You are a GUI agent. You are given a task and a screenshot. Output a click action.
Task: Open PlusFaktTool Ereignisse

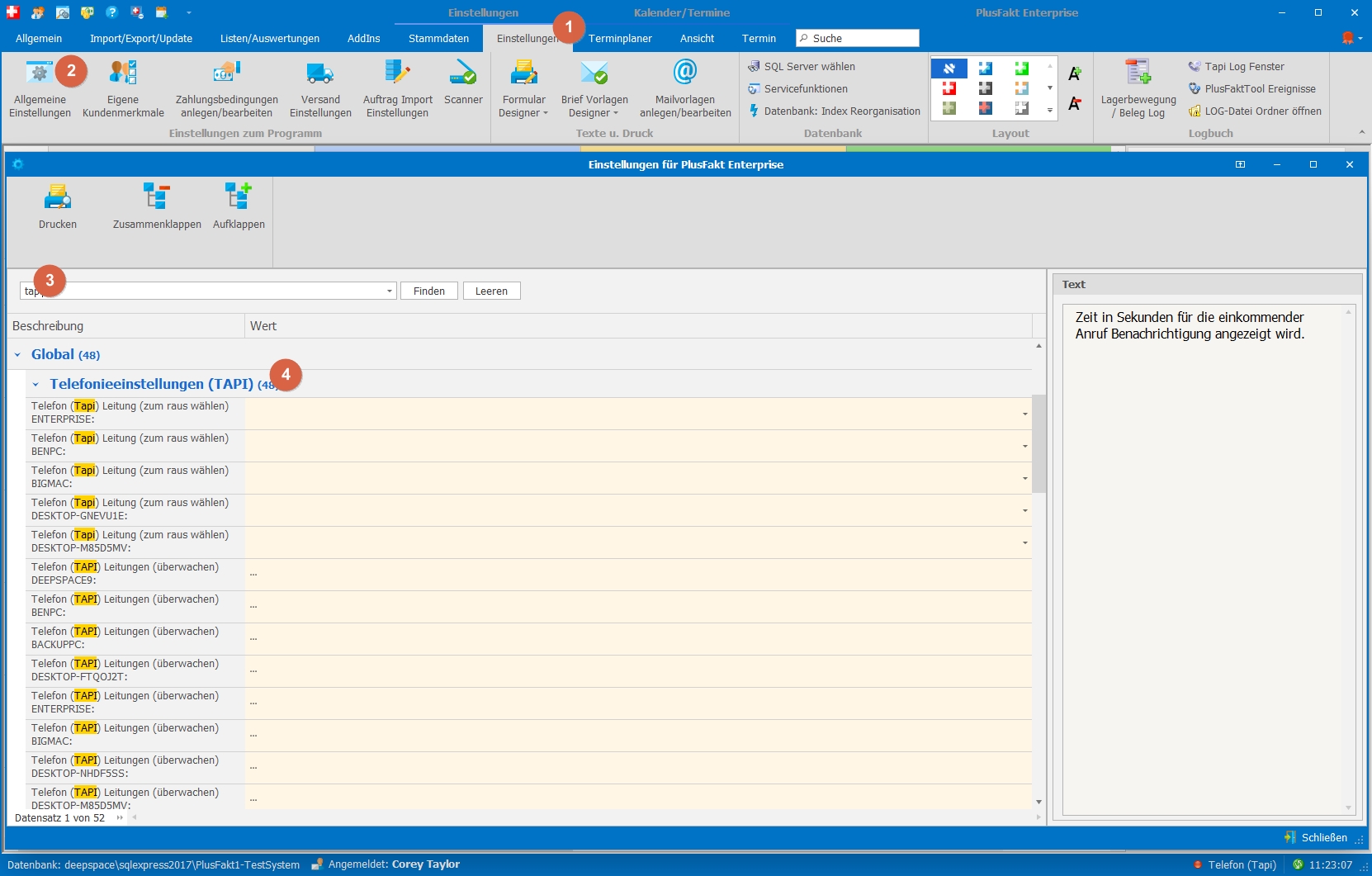pyautogui.click(x=1251, y=88)
